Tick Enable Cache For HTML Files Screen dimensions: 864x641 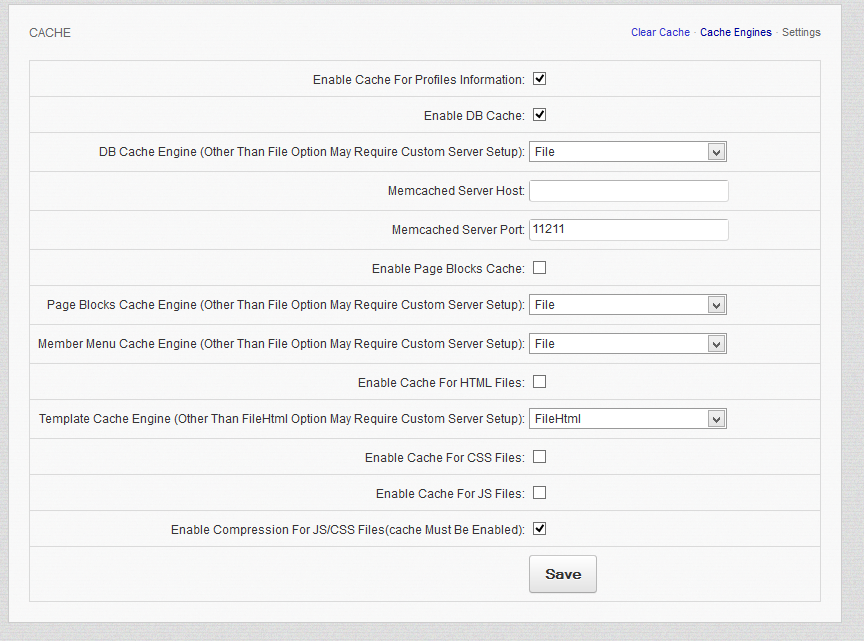(539, 382)
